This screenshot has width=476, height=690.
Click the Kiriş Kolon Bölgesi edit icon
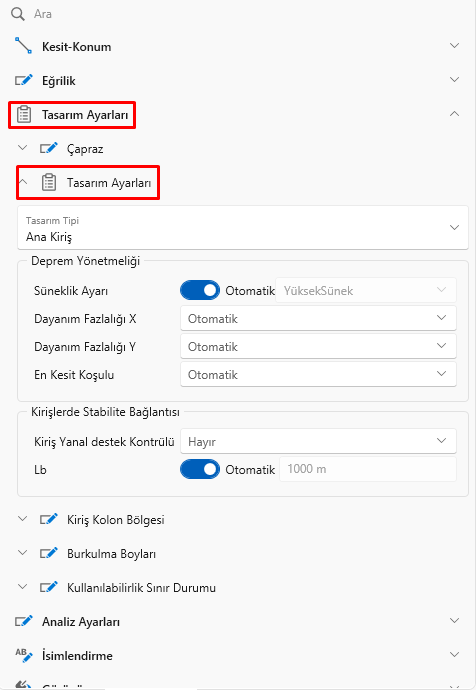tap(49, 519)
